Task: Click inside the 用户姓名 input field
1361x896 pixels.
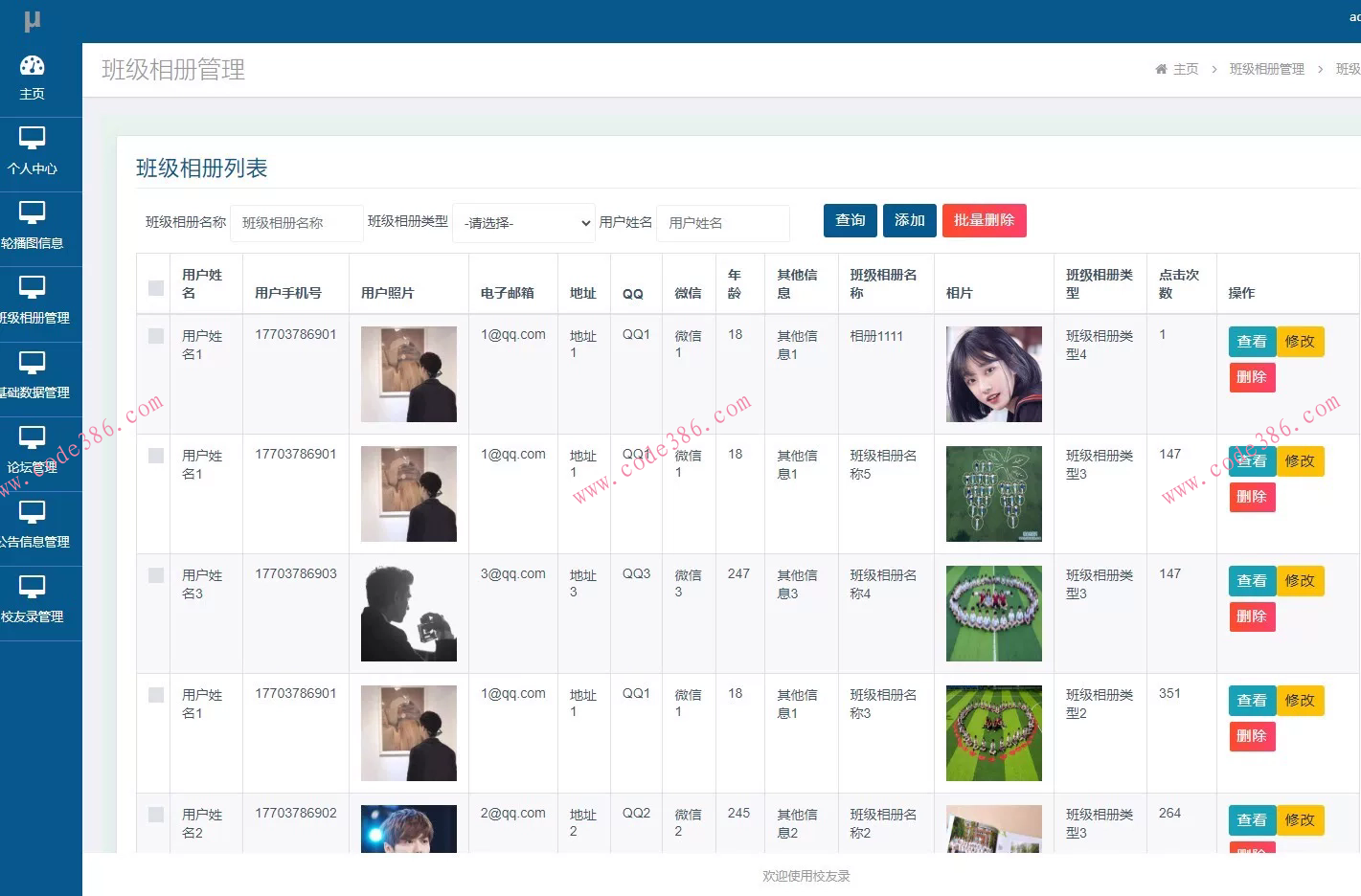Action: [x=722, y=223]
